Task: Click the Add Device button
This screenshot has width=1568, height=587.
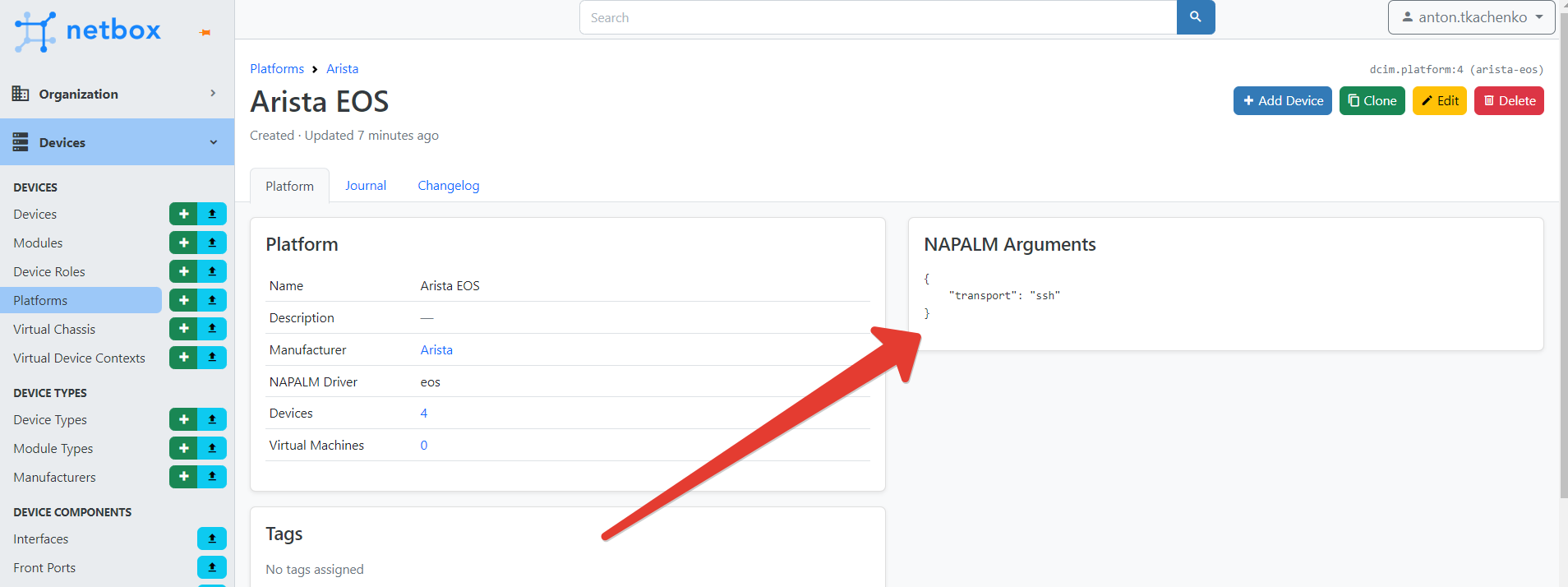Action: pyautogui.click(x=1282, y=100)
